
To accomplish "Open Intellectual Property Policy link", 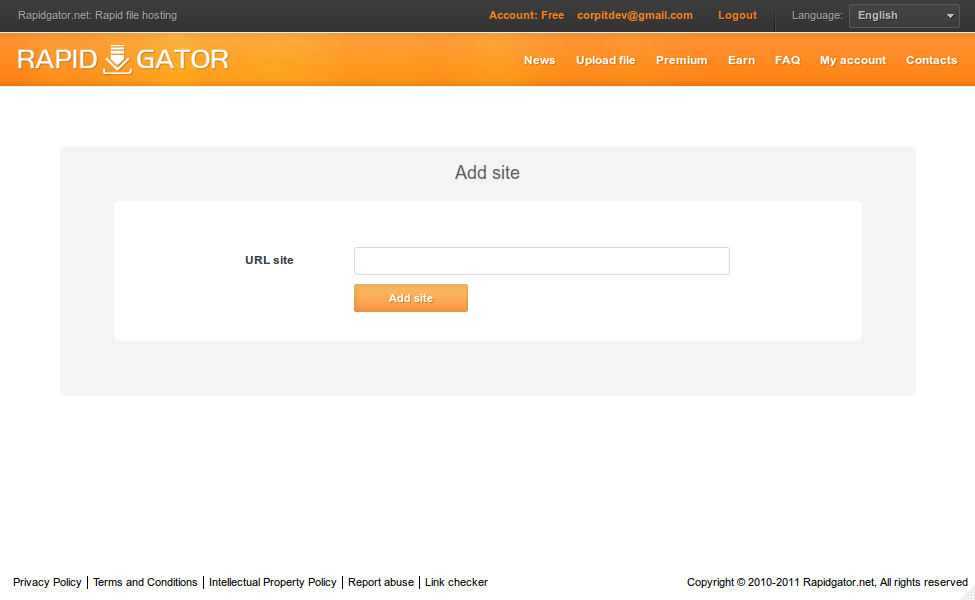I will point(272,583).
